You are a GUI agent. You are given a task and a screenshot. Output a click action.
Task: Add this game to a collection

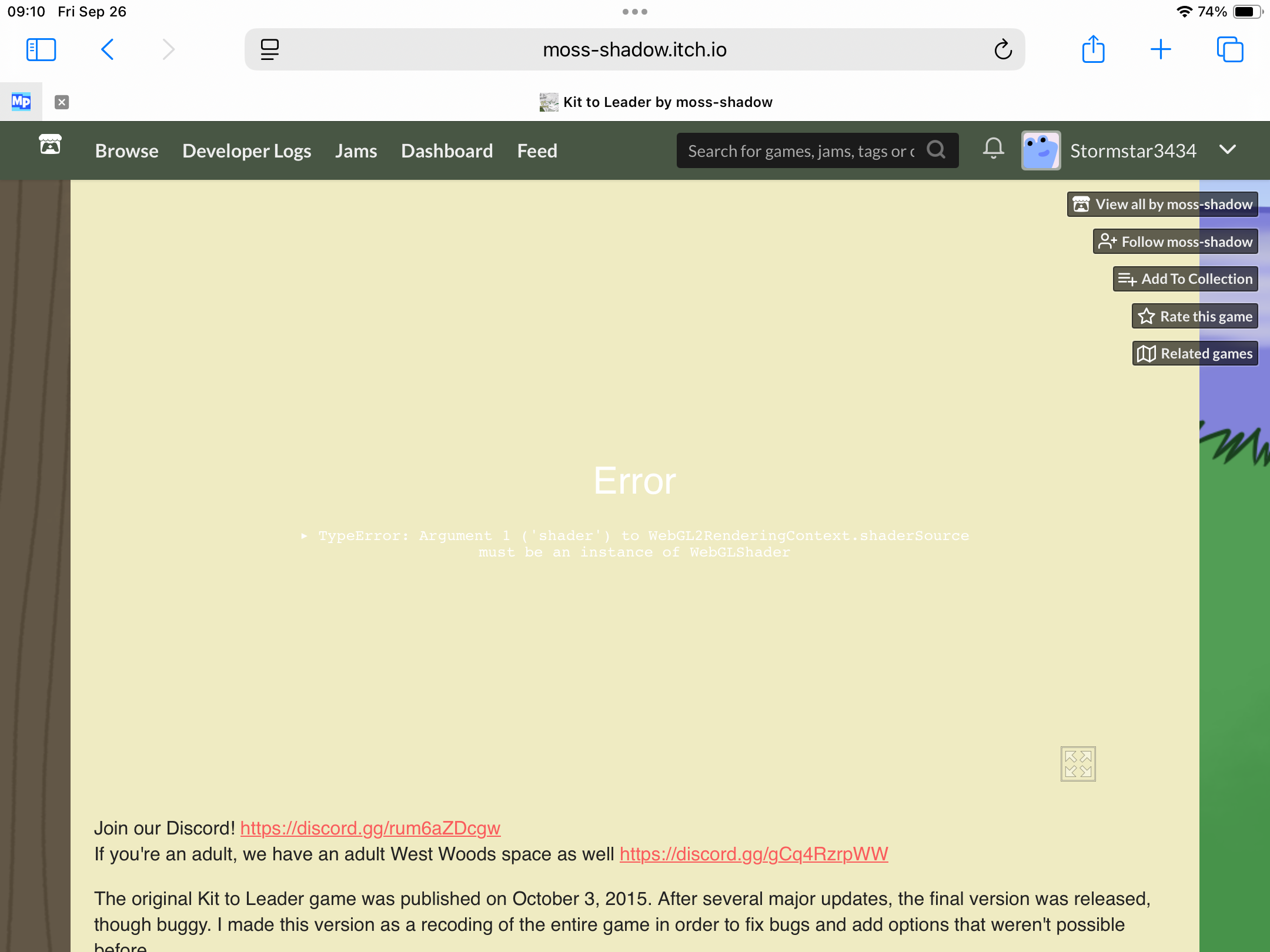pyautogui.click(x=1186, y=279)
